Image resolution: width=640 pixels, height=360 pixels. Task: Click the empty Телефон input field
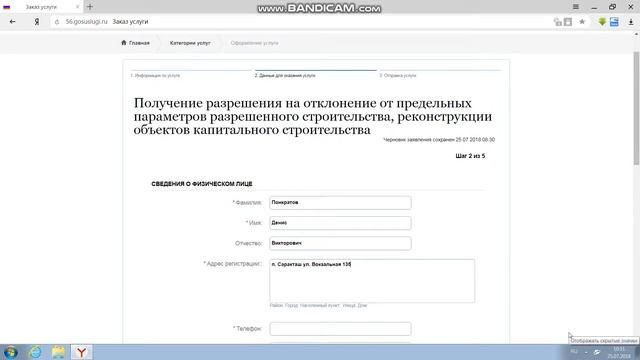coord(340,329)
